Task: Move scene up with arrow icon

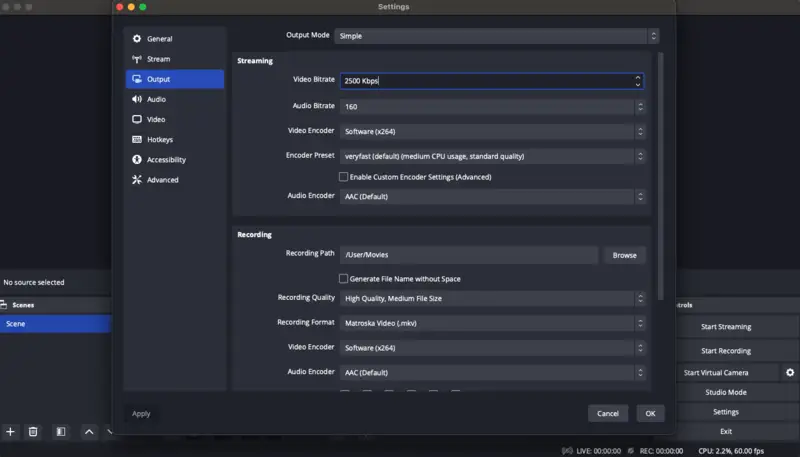Action: [89, 432]
